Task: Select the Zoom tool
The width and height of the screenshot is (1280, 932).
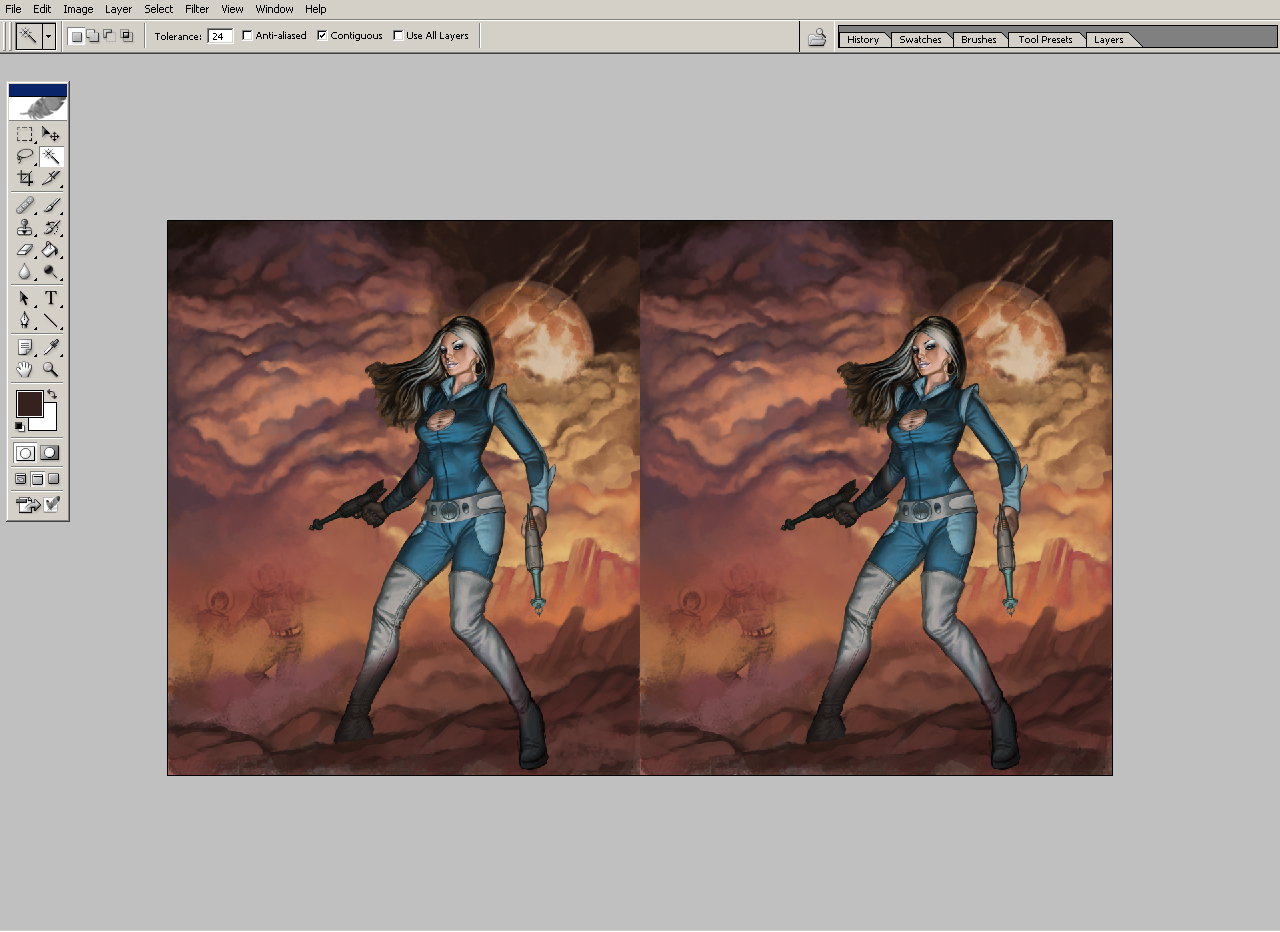Action: [x=51, y=369]
